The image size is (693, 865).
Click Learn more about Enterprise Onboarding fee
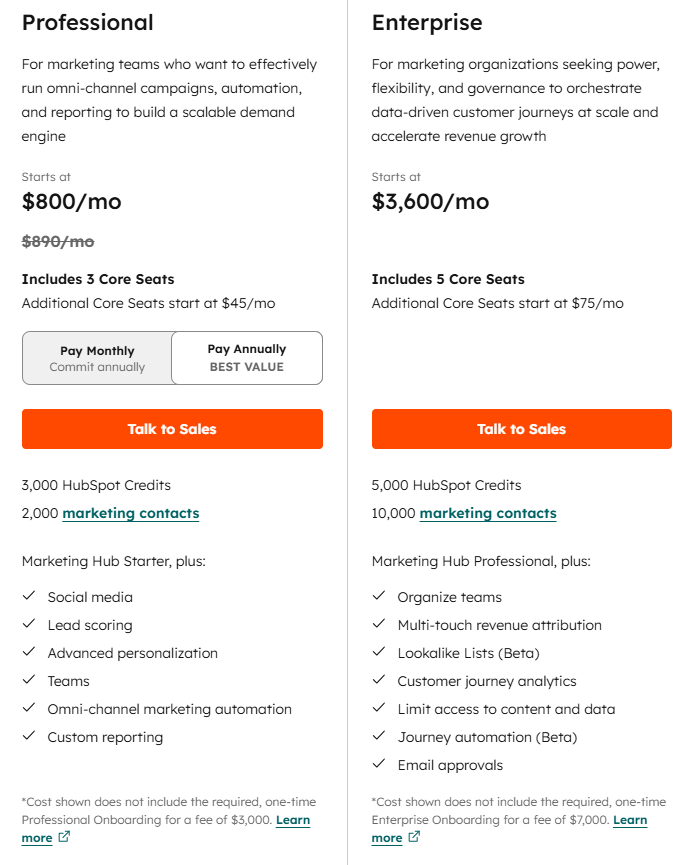pos(631,819)
